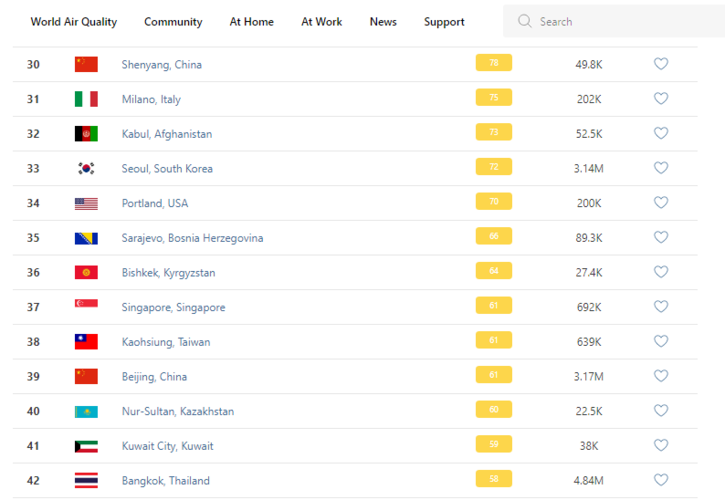Open Singapore, Singapore air quality page
725x500 pixels.
[x=173, y=307]
